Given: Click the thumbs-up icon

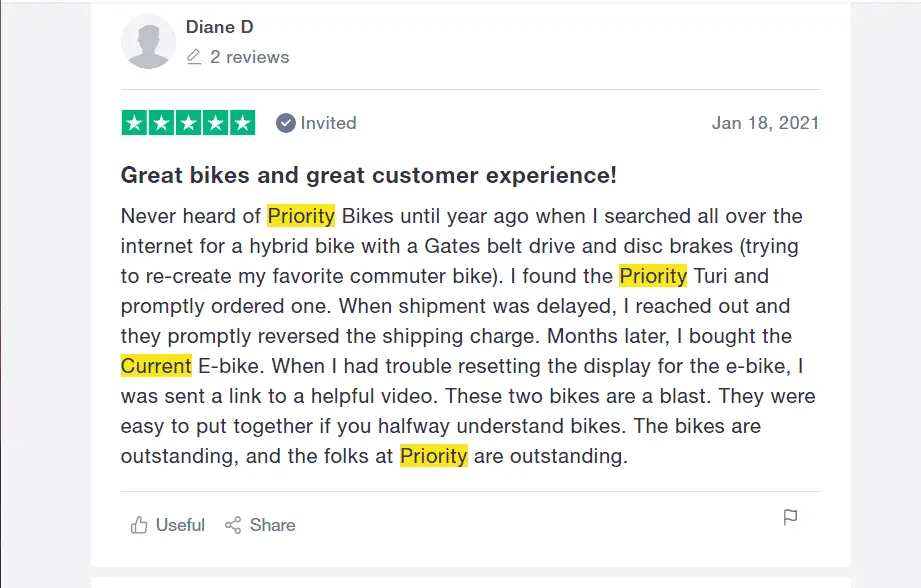Looking at the screenshot, I should (139, 525).
